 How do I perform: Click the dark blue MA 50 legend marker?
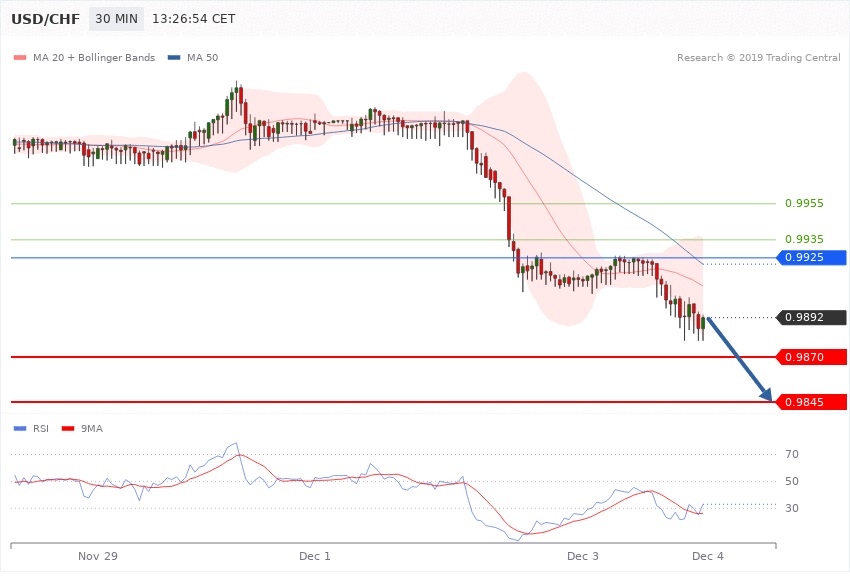click(174, 58)
